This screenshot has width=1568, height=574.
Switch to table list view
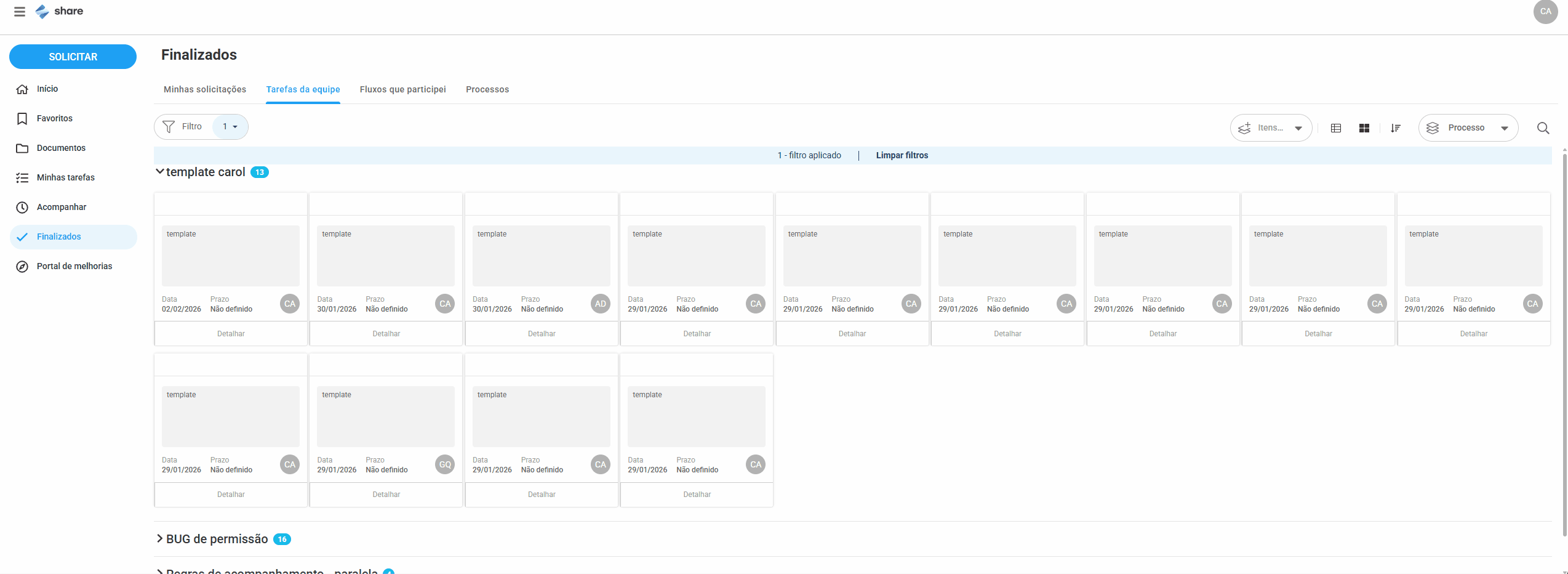(x=1336, y=128)
